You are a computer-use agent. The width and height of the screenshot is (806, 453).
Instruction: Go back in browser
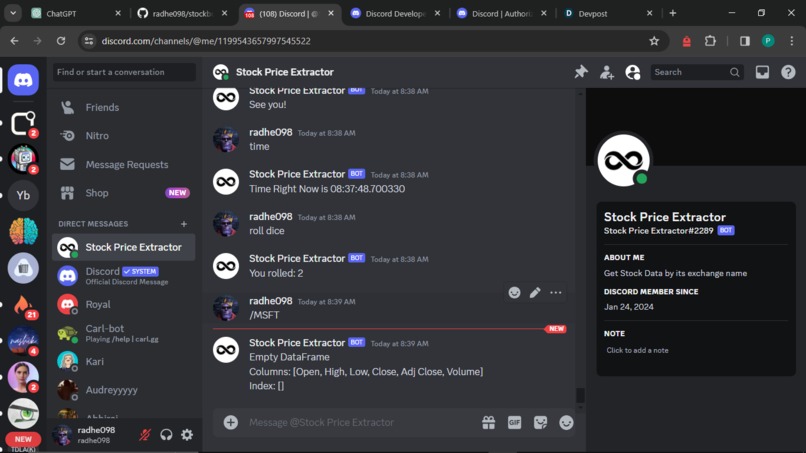click(x=14, y=41)
